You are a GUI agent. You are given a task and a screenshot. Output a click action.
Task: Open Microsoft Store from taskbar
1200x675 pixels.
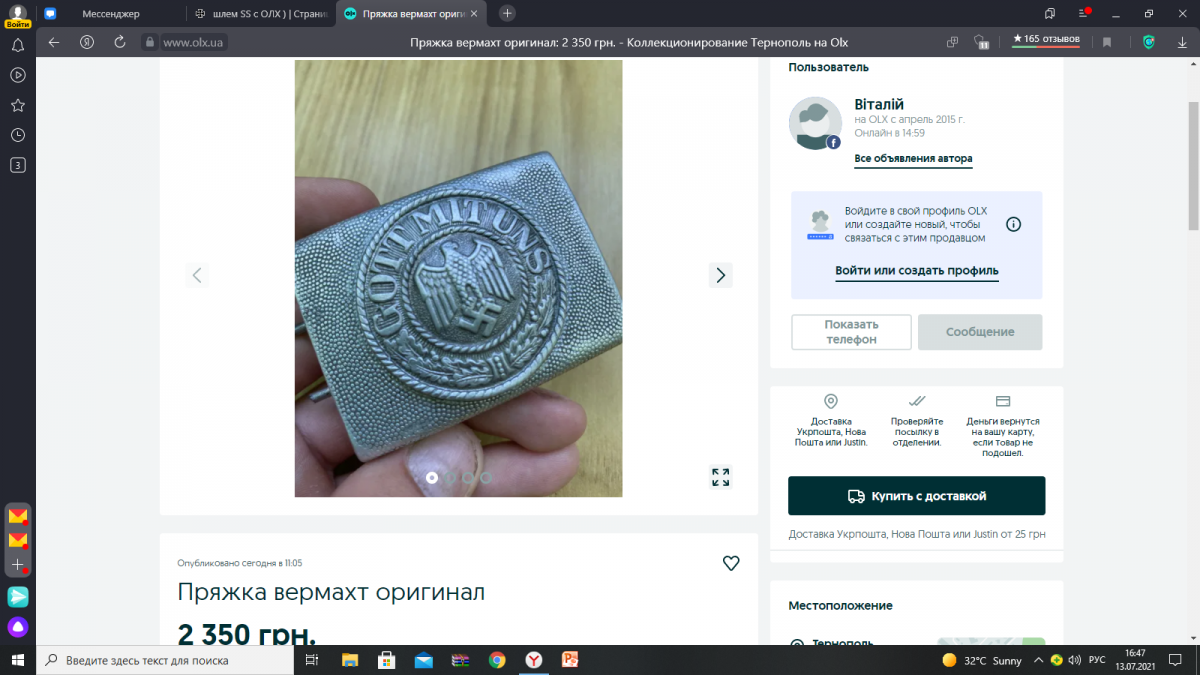point(387,660)
